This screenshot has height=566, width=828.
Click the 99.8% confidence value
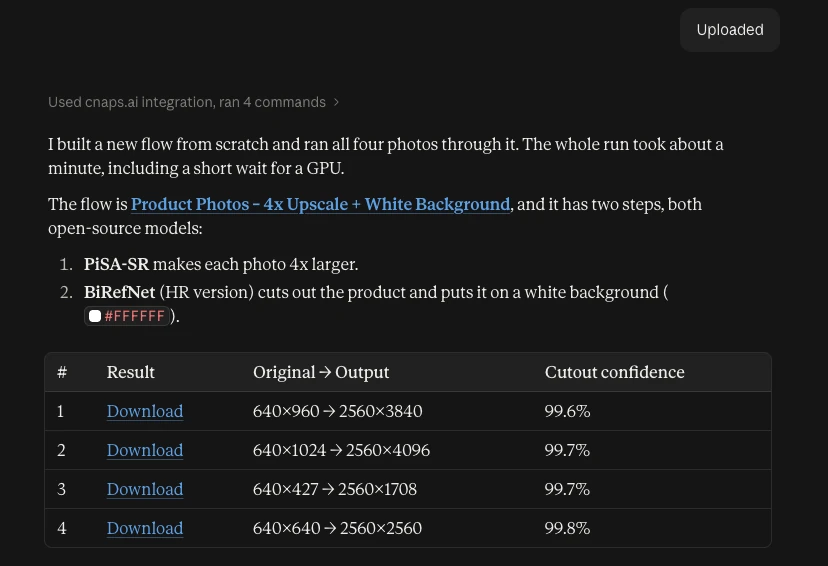567,529
